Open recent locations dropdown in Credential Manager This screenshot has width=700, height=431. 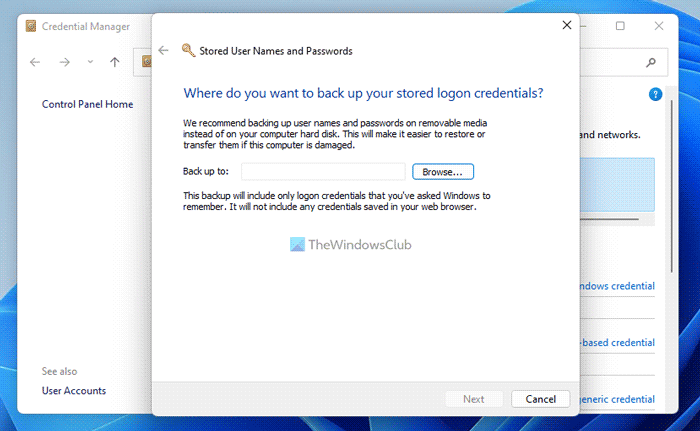click(90, 62)
